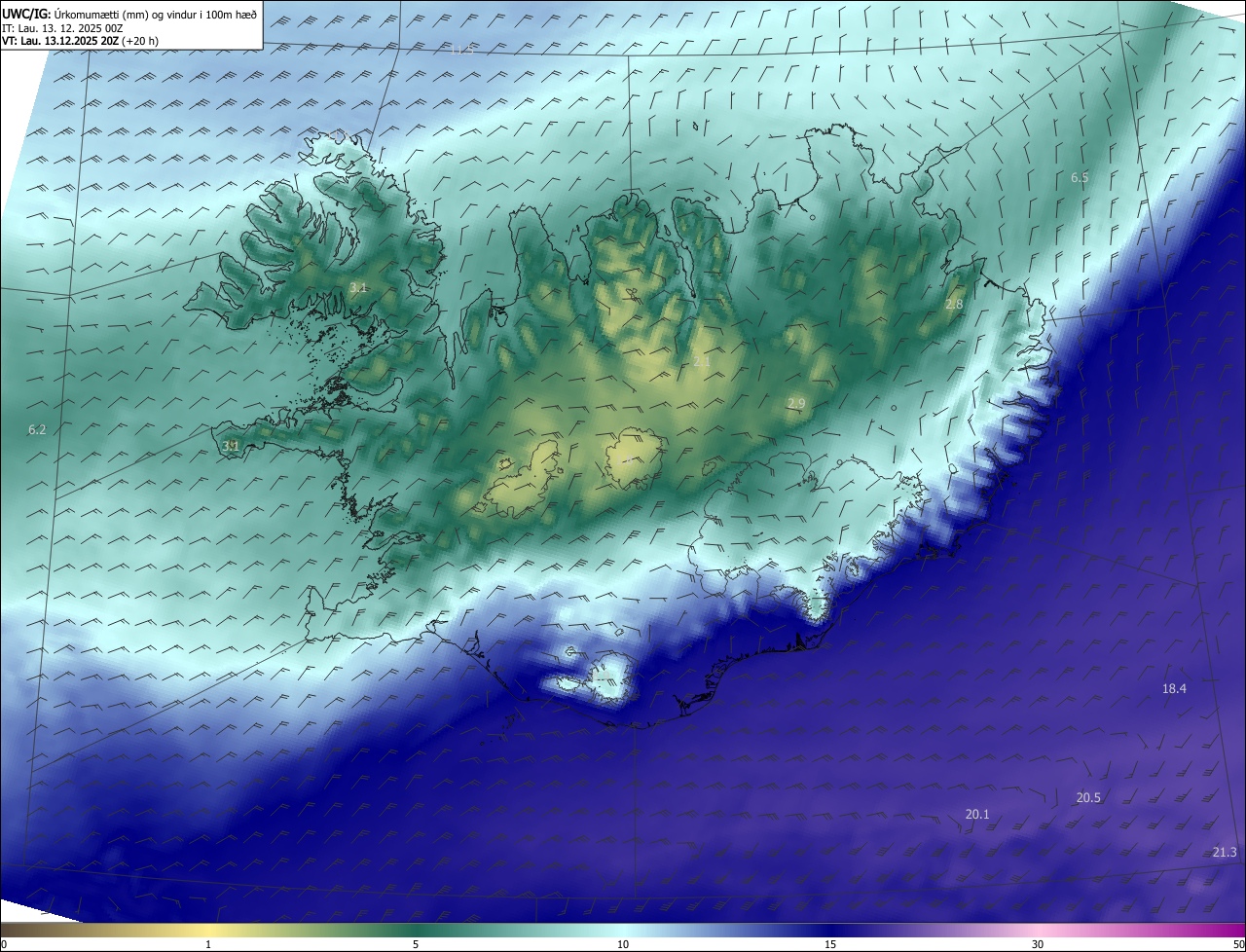Screen dimensions: 1246x952
Task: Click the 'IT: Lau. 13. 12. 2025 00Z' line
Action: tap(62, 28)
